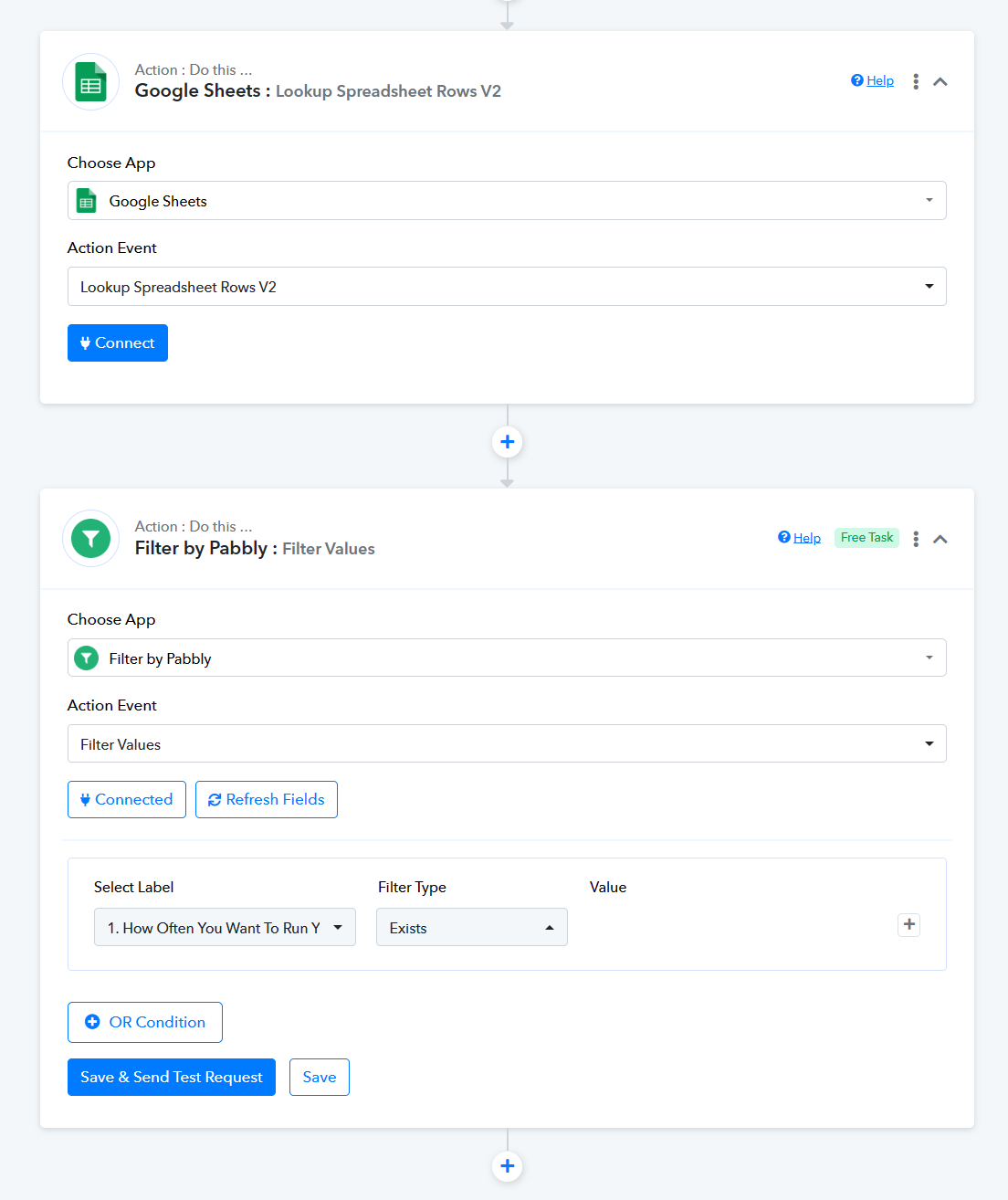This screenshot has height=1200, width=1008.
Task: Click the small Google Sheets icon in Choose App field
Action: [87, 201]
